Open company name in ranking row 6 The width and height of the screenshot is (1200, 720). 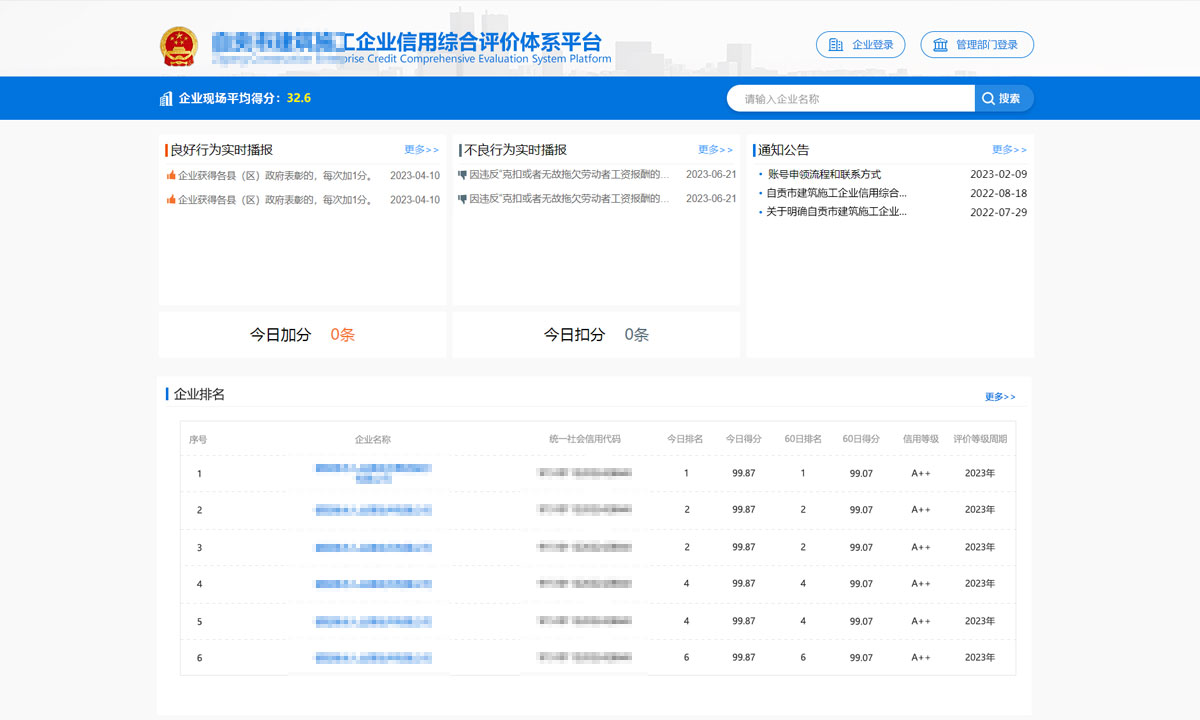pos(373,658)
